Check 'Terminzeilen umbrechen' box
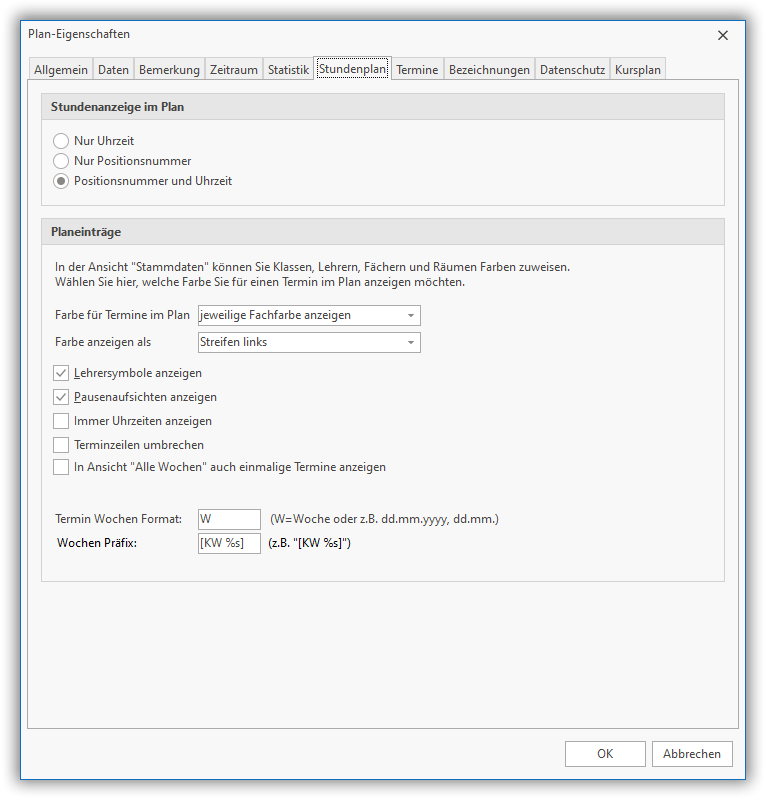This screenshot has height=800, width=766. tap(61, 444)
